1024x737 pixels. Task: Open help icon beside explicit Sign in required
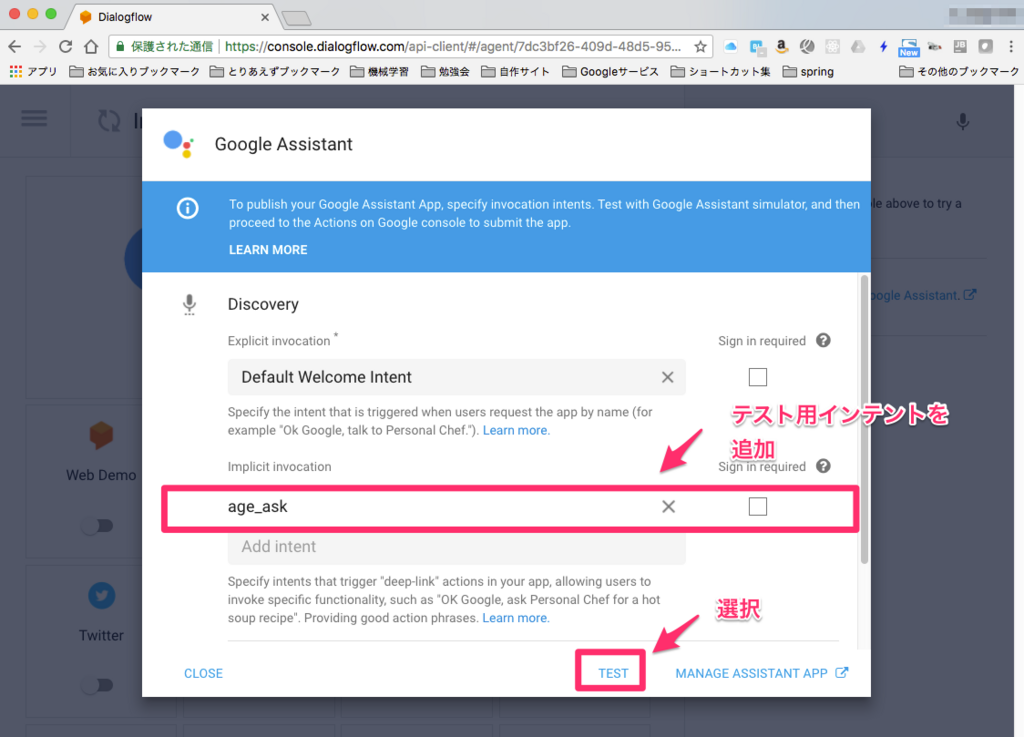coord(824,340)
